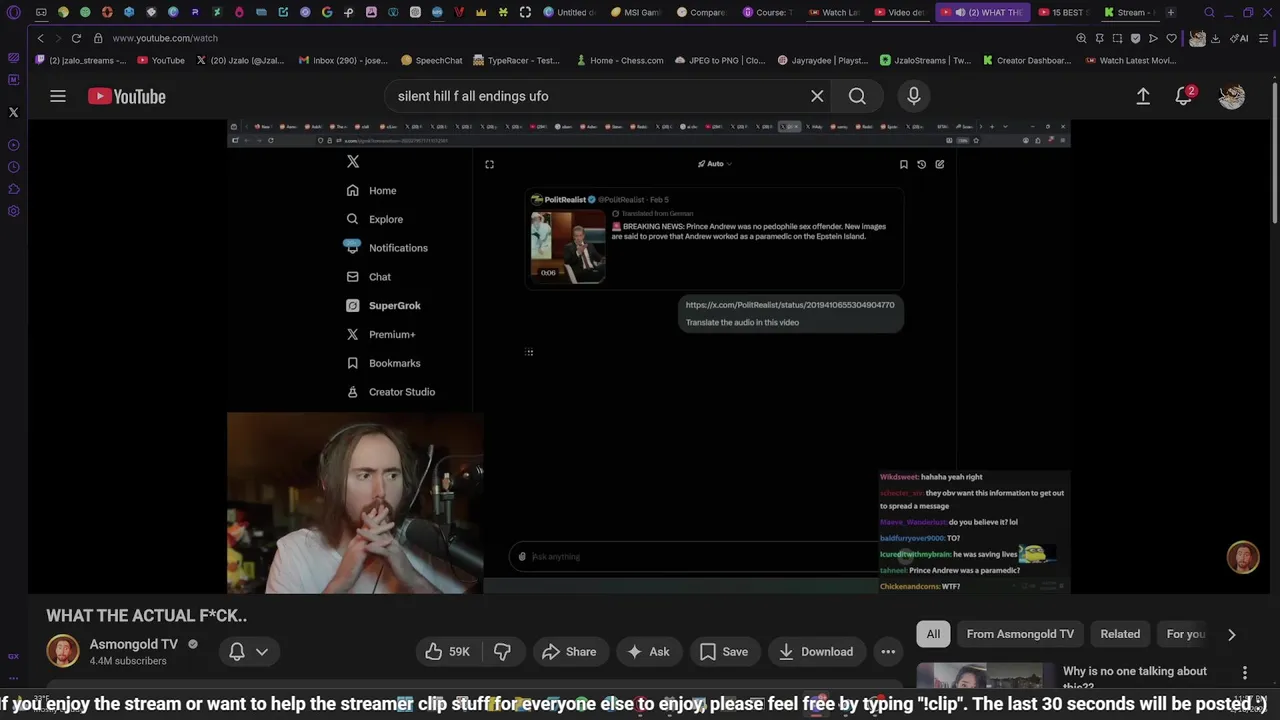The width and height of the screenshot is (1280, 720).
Task: Take a snapshot with the capture icon
Action: 1117,38
